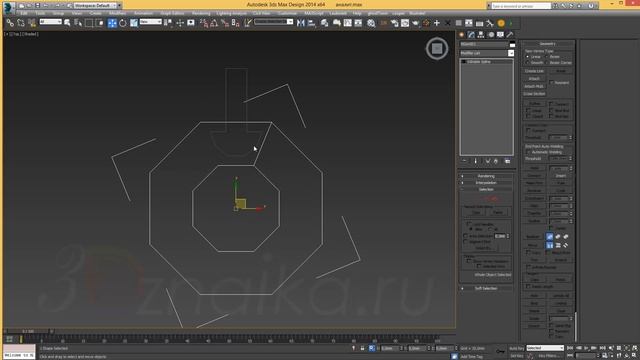Activate the Select and Uniform Scale tool
Screen dimensions: 640x360
click(x=134, y=23)
